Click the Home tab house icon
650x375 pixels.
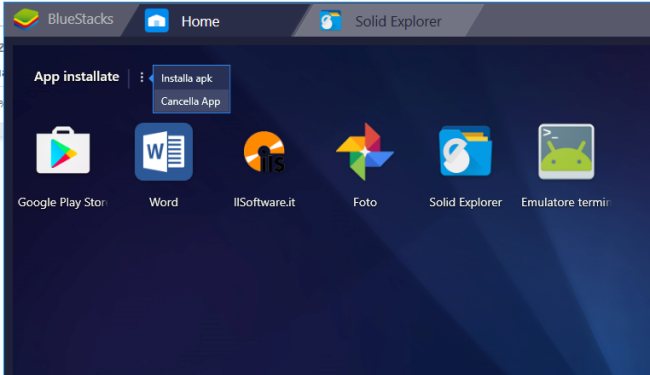click(x=157, y=20)
